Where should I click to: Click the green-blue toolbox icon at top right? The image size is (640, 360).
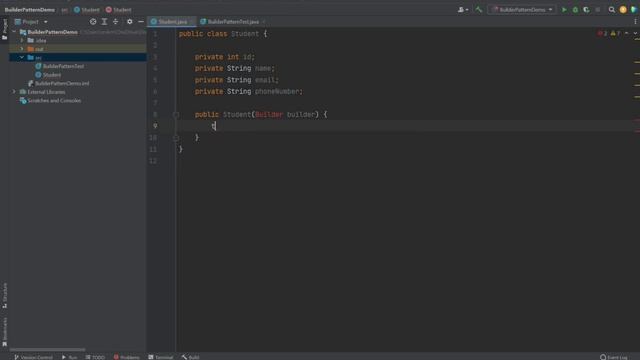pos(634,9)
